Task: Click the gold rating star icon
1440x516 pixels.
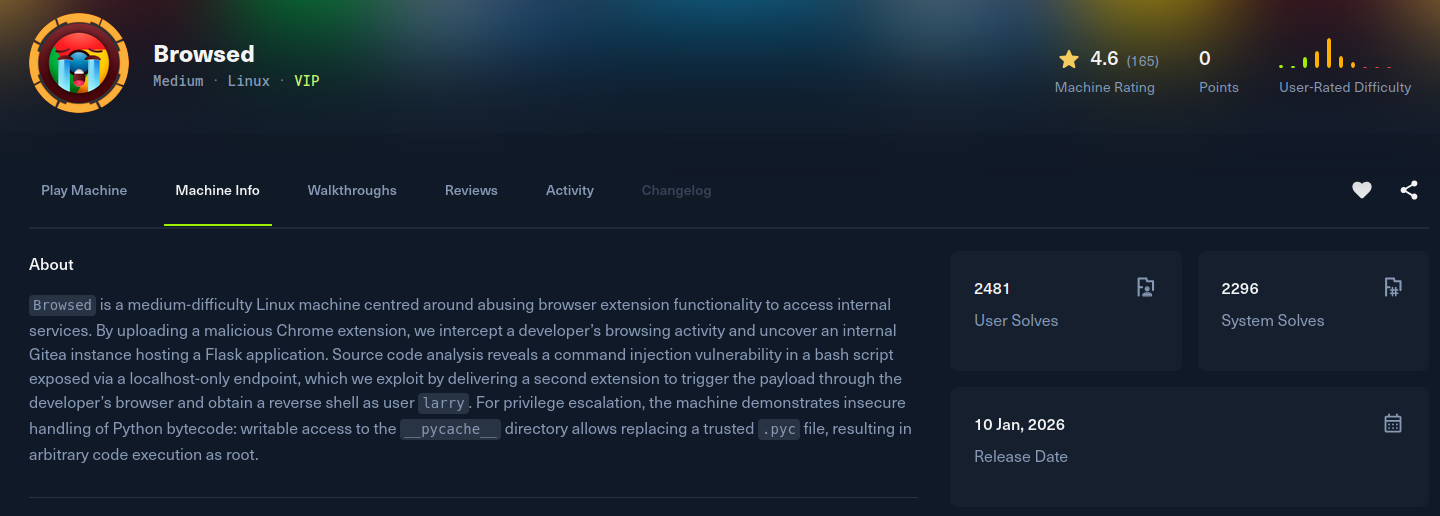Action: (x=1069, y=59)
